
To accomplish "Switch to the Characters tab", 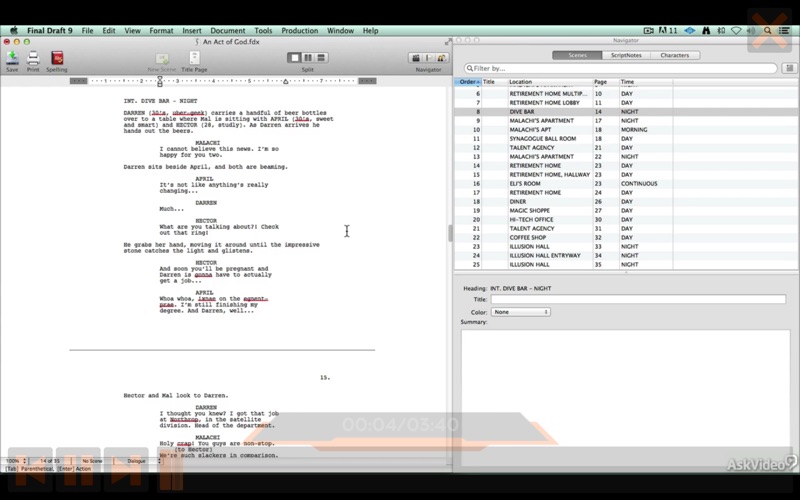I will [674, 55].
